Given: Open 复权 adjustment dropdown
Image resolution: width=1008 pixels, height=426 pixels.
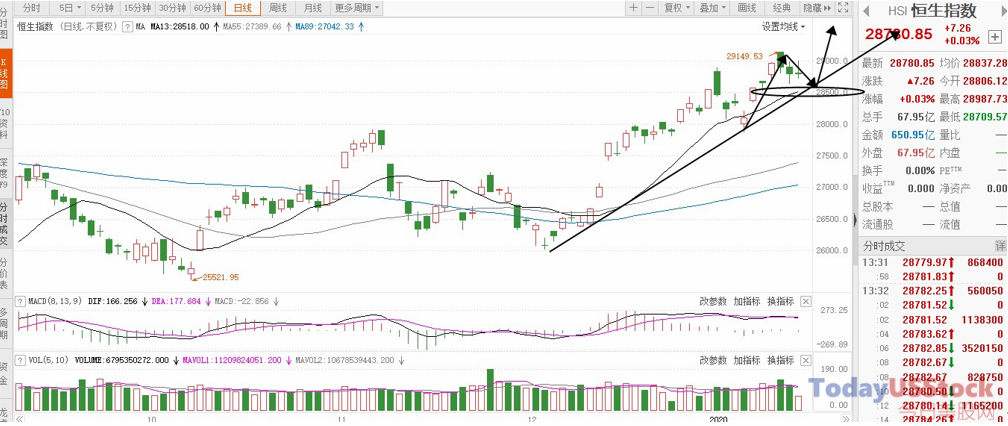Looking at the screenshot, I should tap(676, 8).
